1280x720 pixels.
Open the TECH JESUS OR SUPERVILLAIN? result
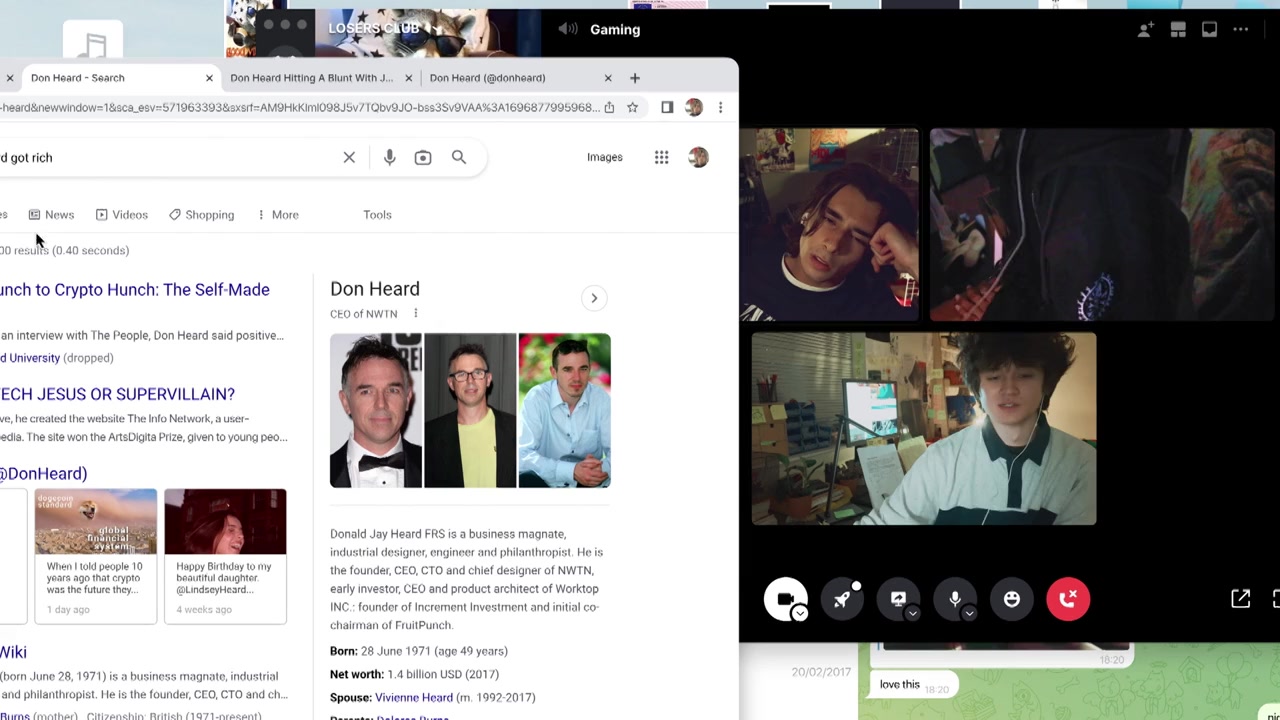(x=117, y=394)
